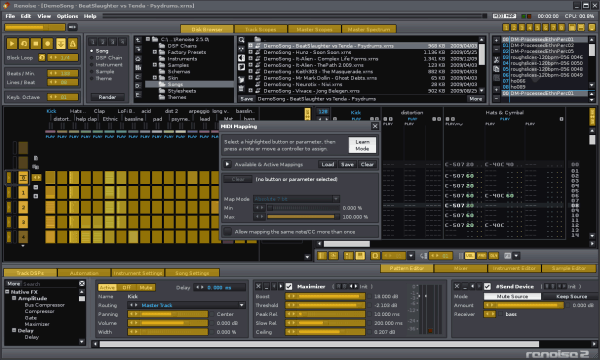
Task: Click Load in MIDI Mapping dialog
Action: pos(328,164)
